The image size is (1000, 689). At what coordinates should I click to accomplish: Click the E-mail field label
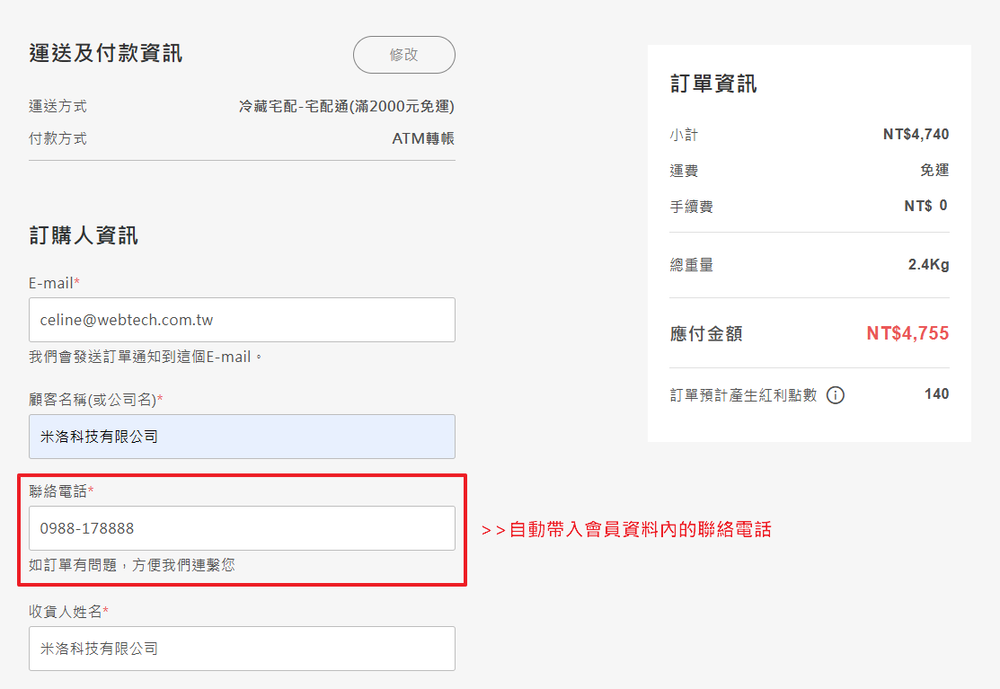pyautogui.click(x=54, y=283)
